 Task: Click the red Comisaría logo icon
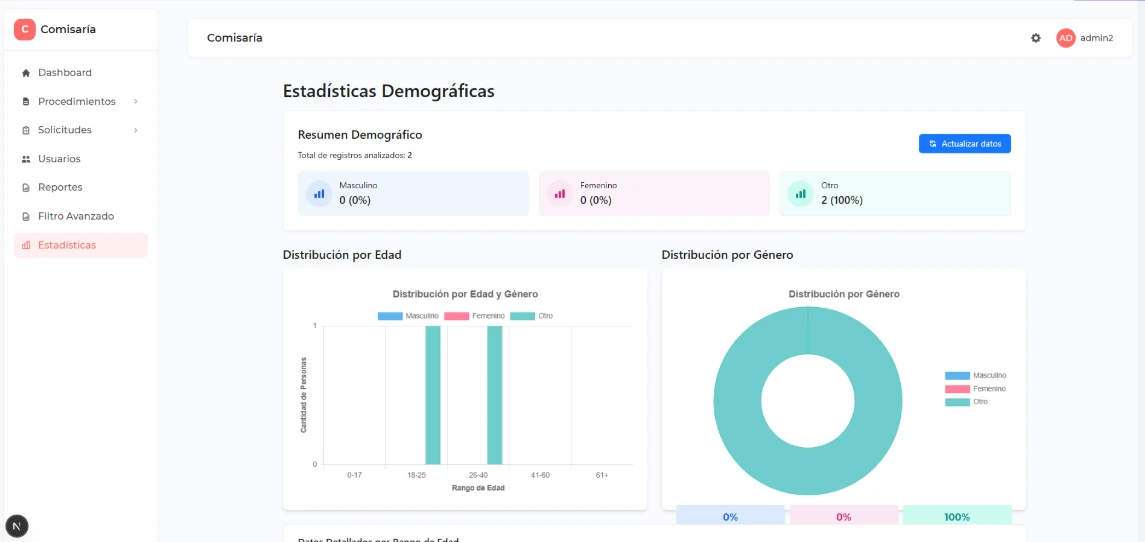point(25,30)
